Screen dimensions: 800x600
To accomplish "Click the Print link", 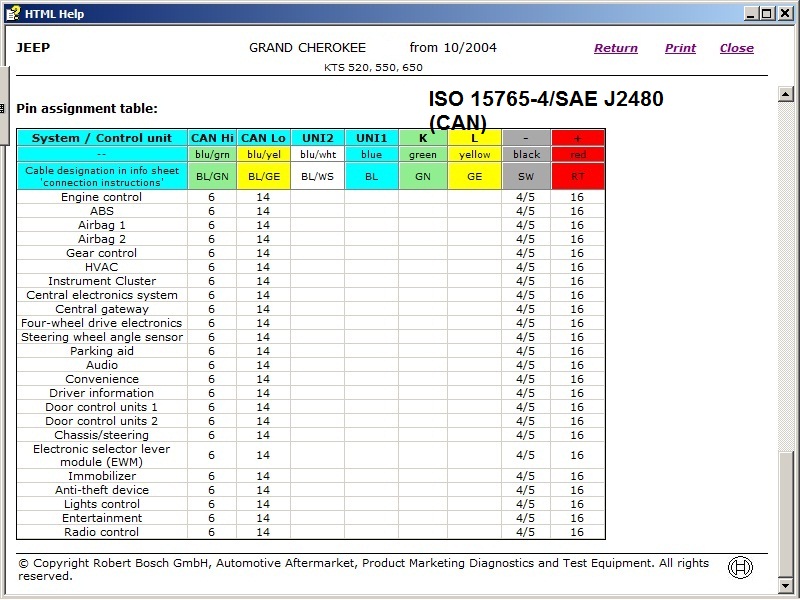I will [x=680, y=48].
